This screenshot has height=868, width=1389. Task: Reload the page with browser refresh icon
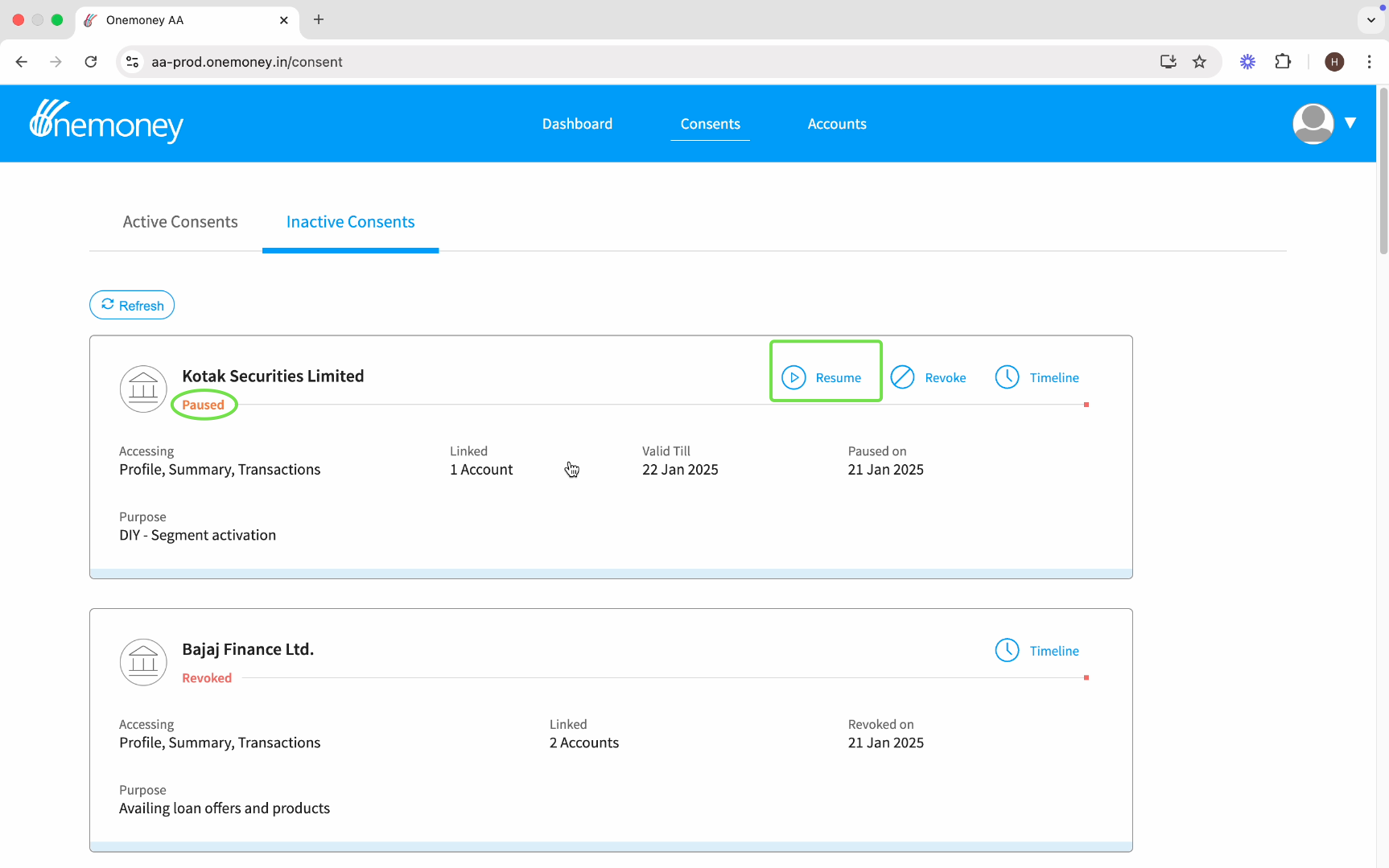(x=91, y=62)
